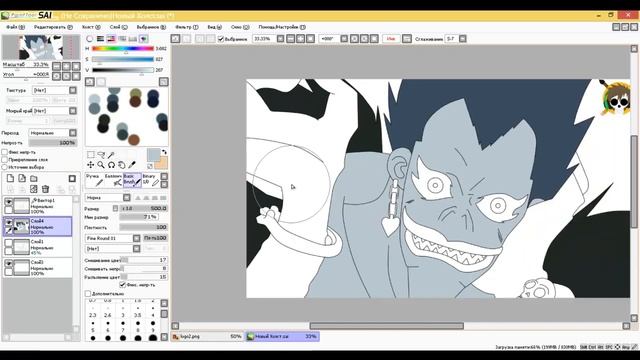Image resolution: width=640 pixels, height=360 pixels.
Task: Switch to the logo2.png document tab
Action: pyautogui.click(x=207, y=336)
